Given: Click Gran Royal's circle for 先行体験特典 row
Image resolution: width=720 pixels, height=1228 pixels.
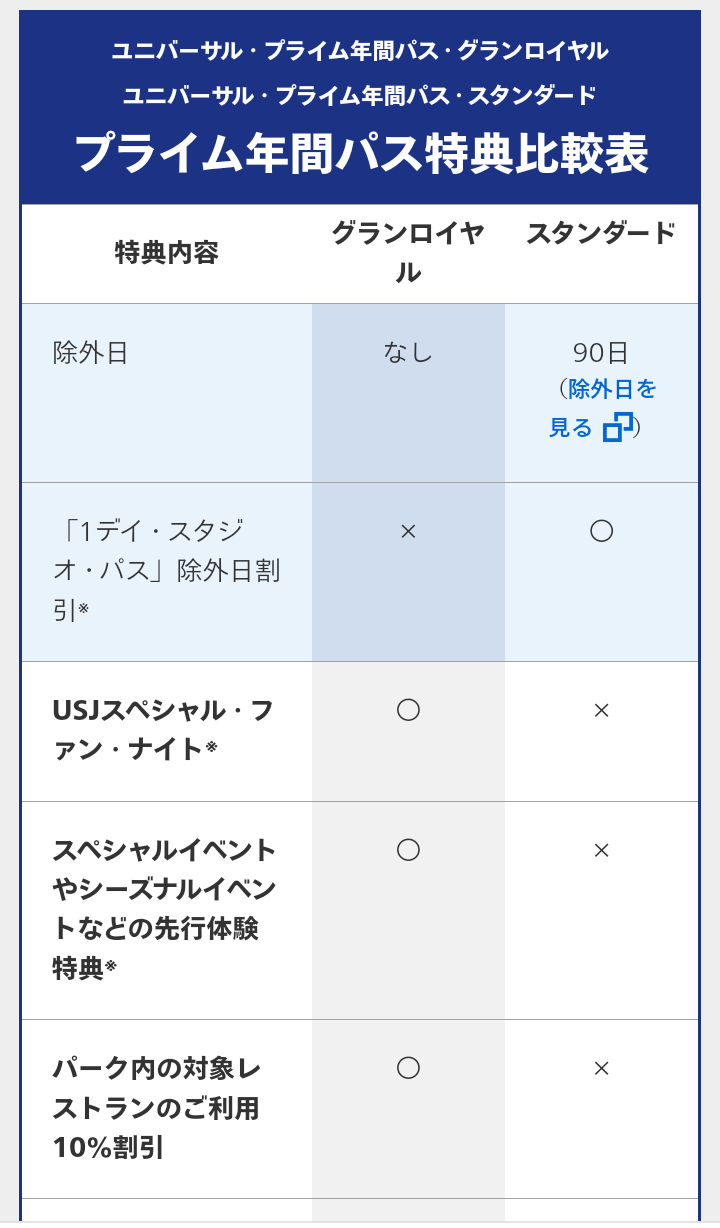Looking at the screenshot, I should pyautogui.click(x=408, y=850).
